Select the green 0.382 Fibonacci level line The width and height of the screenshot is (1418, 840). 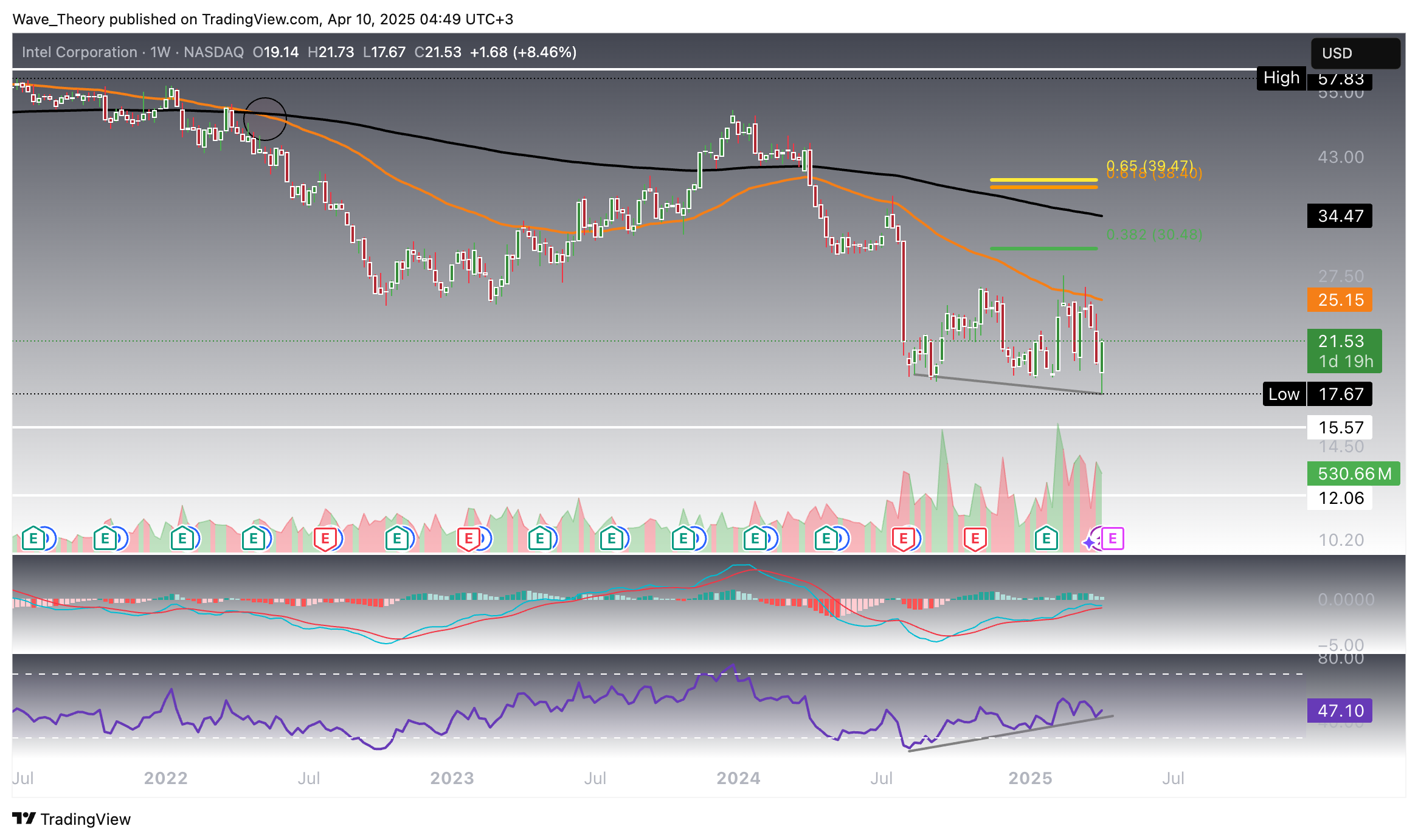coord(1043,248)
